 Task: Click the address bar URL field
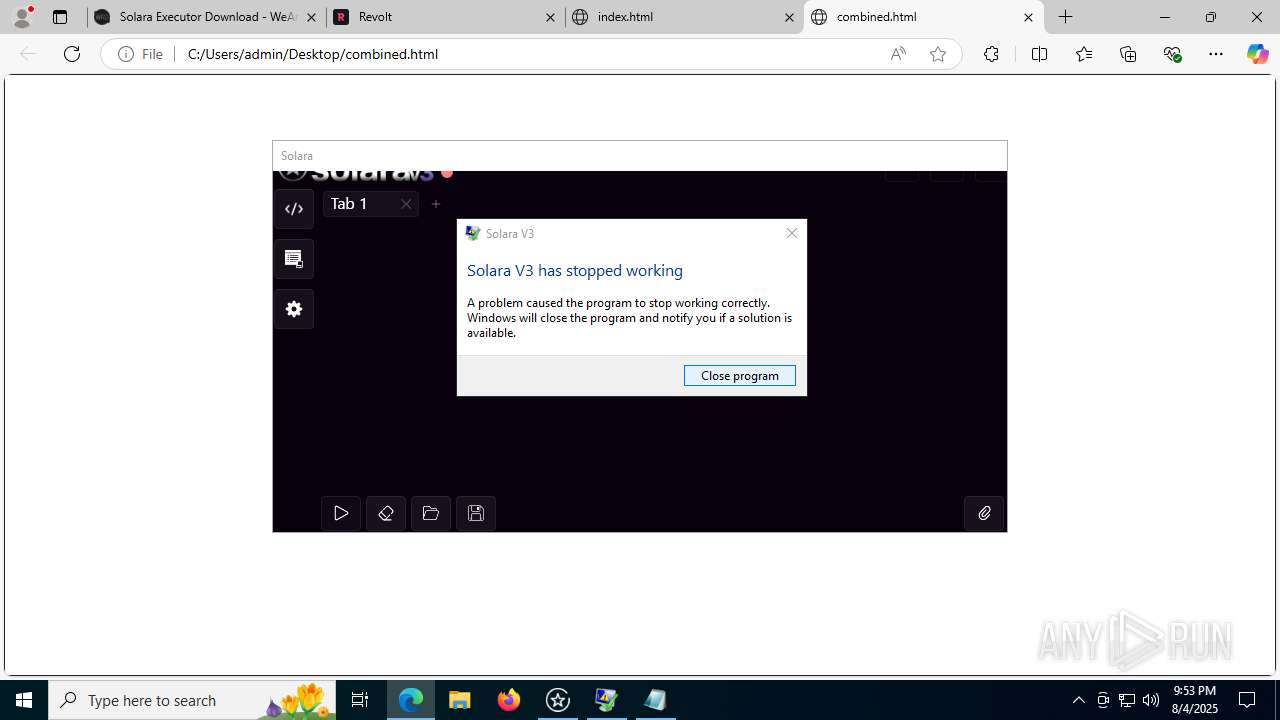coord(530,54)
